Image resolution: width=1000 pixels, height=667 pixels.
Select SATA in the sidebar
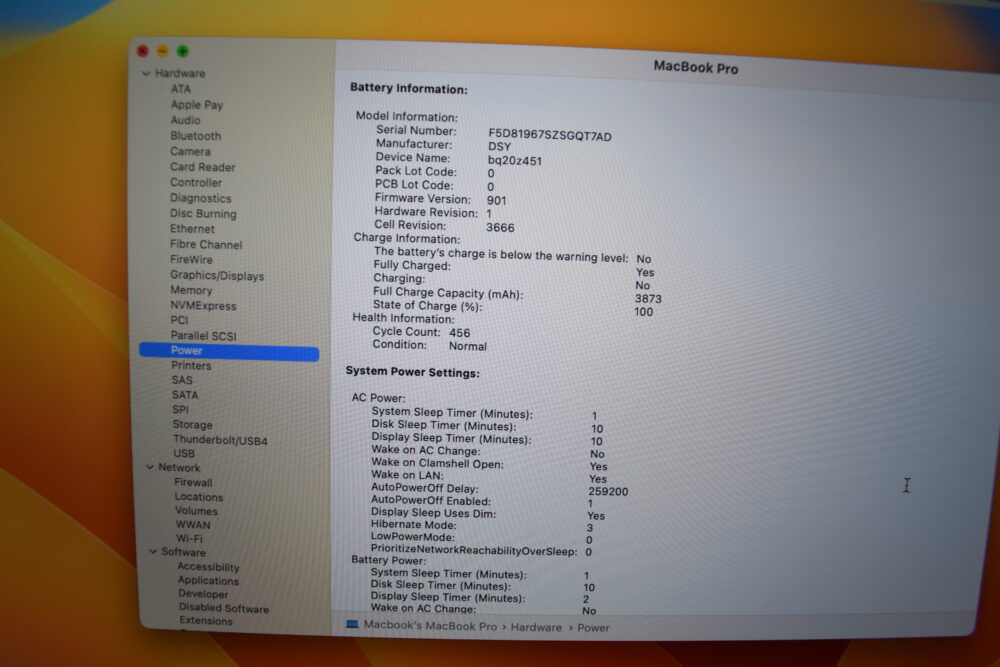pyautogui.click(x=185, y=395)
